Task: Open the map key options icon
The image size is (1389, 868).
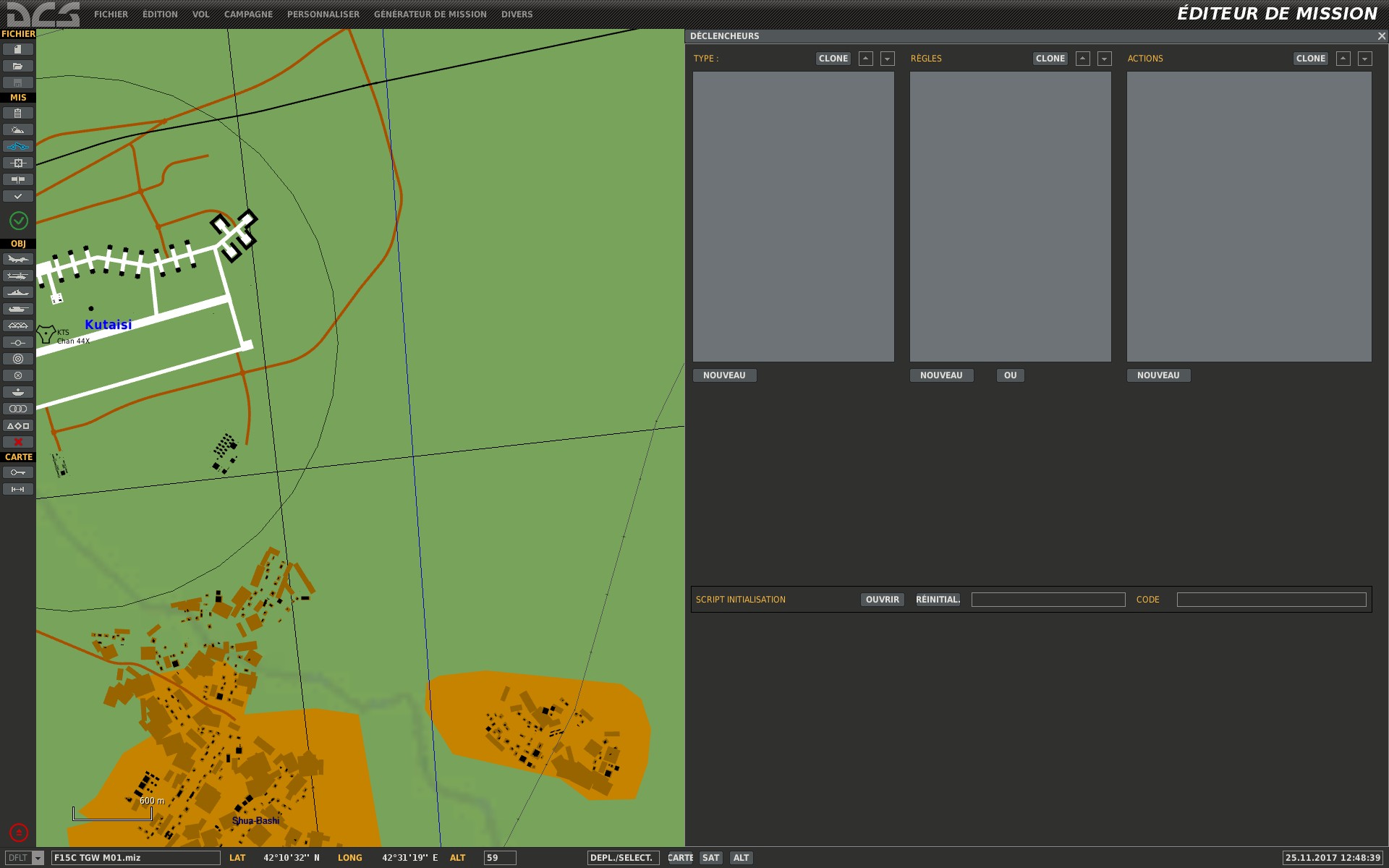Action: click(18, 472)
